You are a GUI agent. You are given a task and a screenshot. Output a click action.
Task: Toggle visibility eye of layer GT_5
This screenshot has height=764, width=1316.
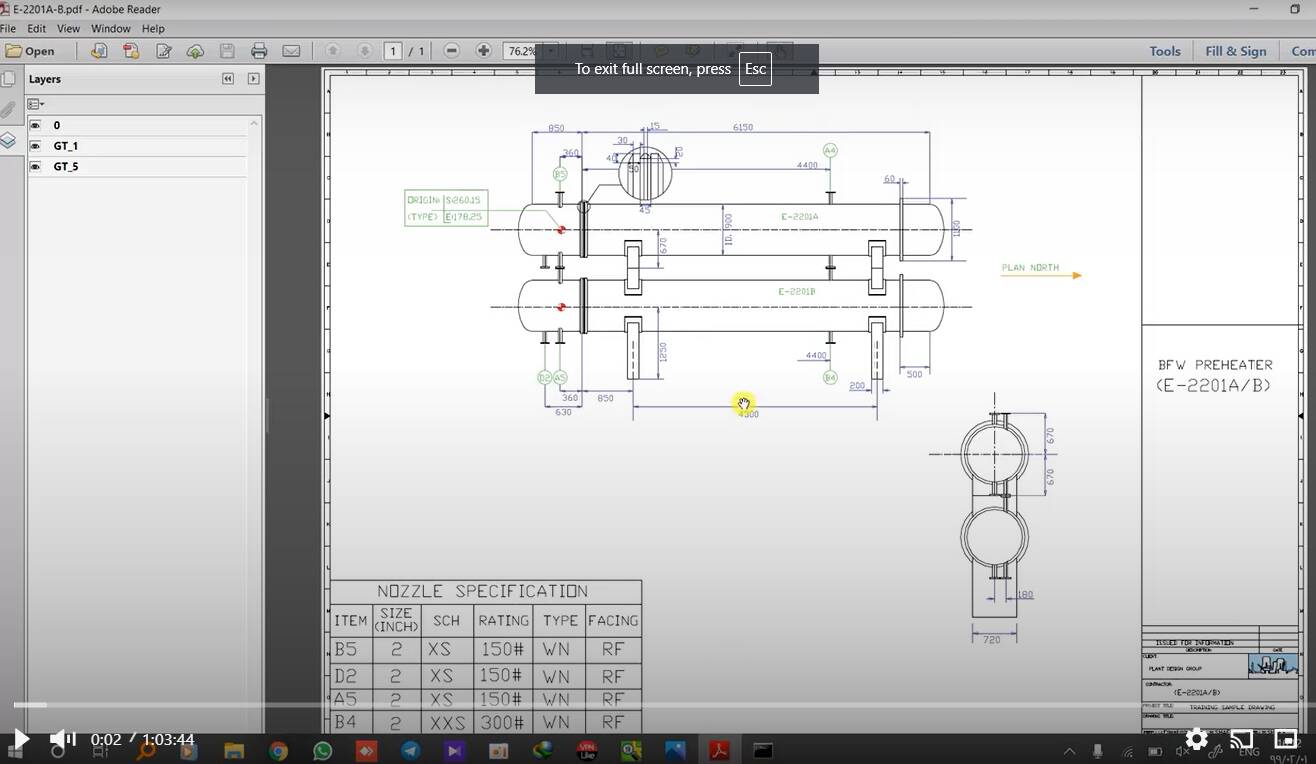pos(35,166)
